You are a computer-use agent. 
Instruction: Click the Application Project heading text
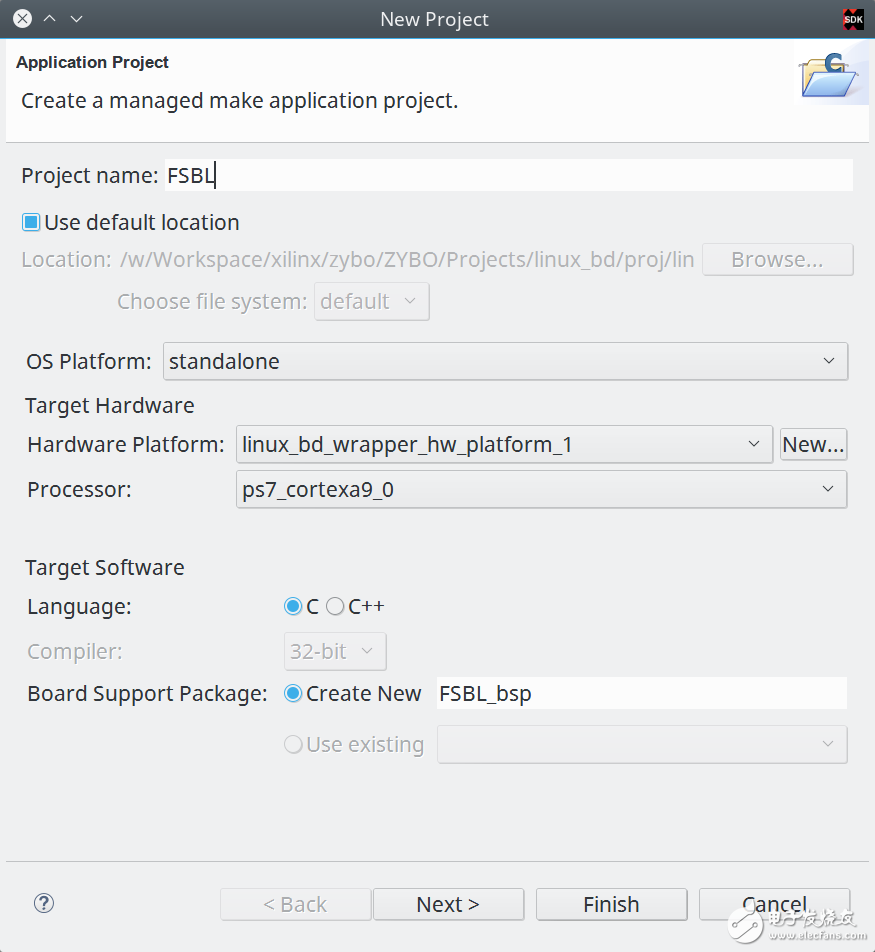92,62
